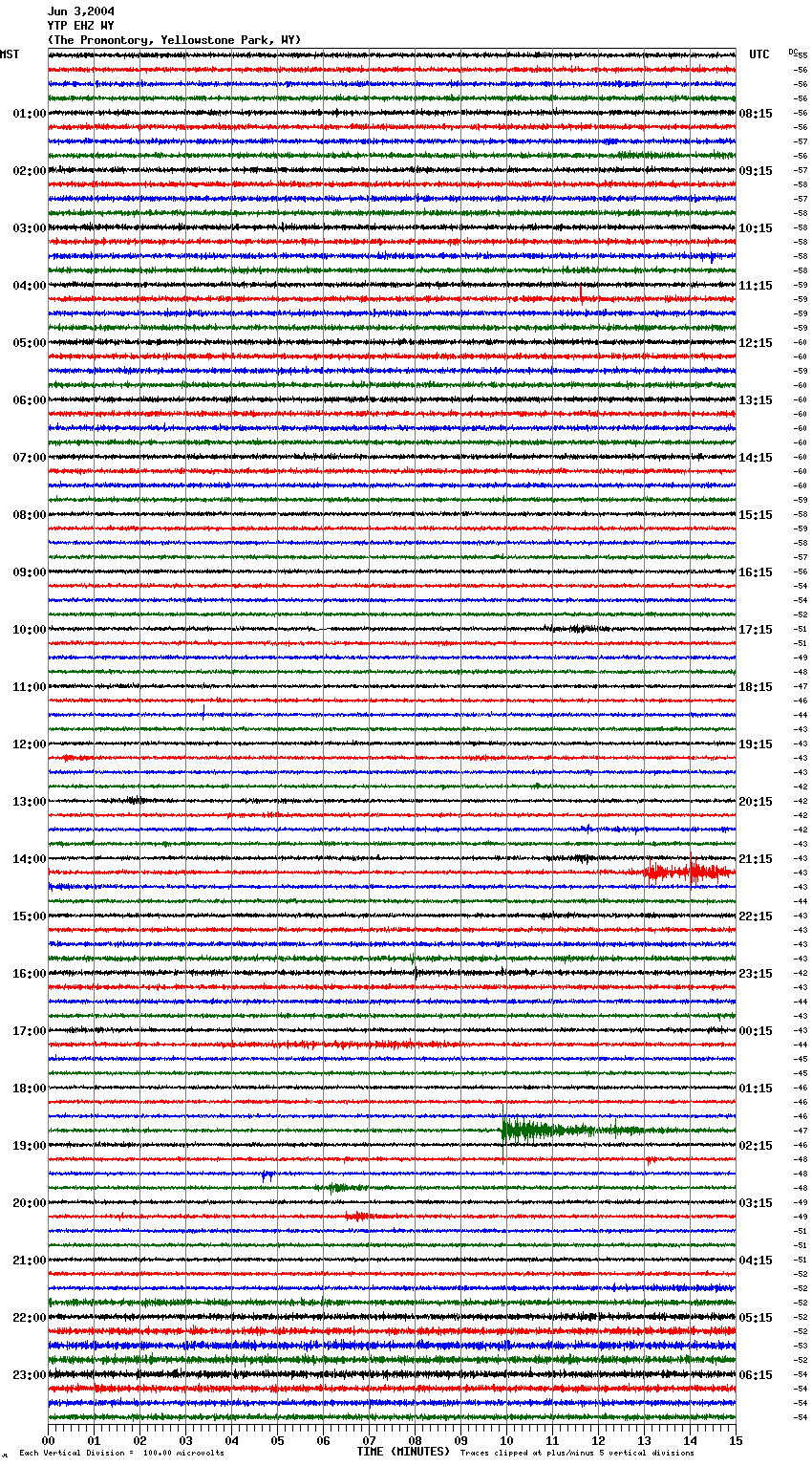Click the 'Traces clipped at plus/minus 5 vertical divisions' note
812x1466 pixels.
pos(577,1453)
